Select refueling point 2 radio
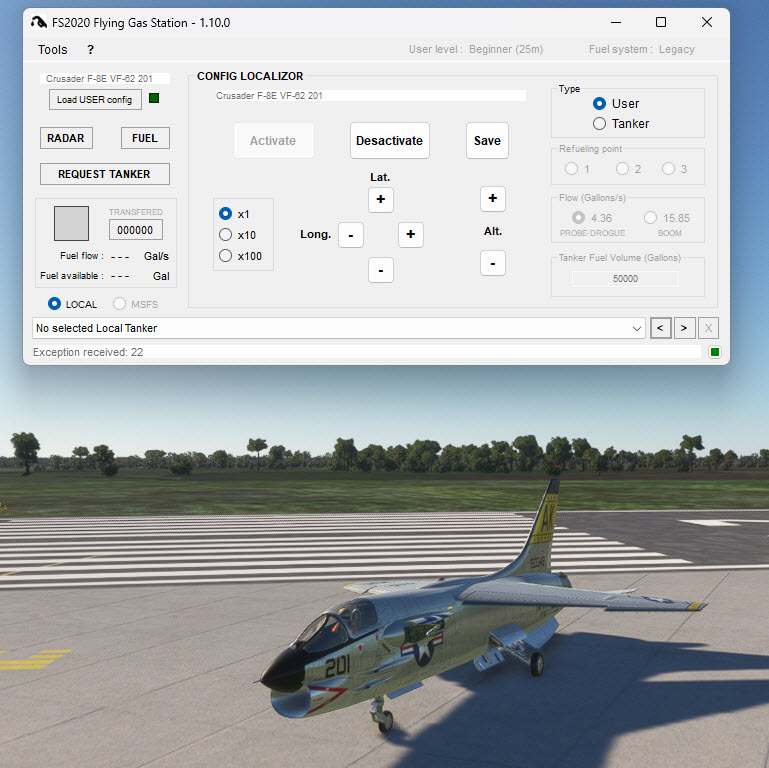 622,169
